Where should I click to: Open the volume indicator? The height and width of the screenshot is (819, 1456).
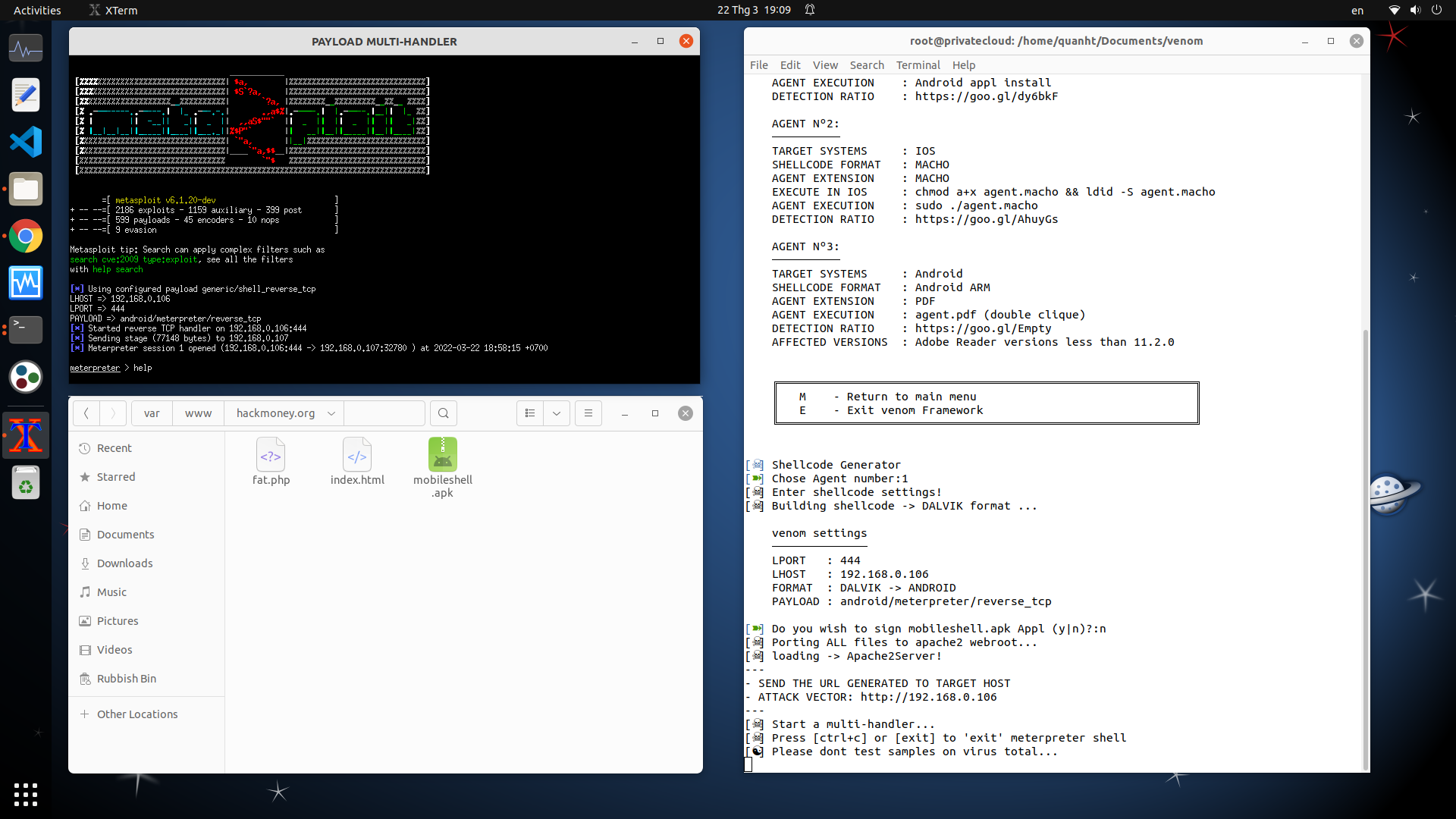point(1415,10)
